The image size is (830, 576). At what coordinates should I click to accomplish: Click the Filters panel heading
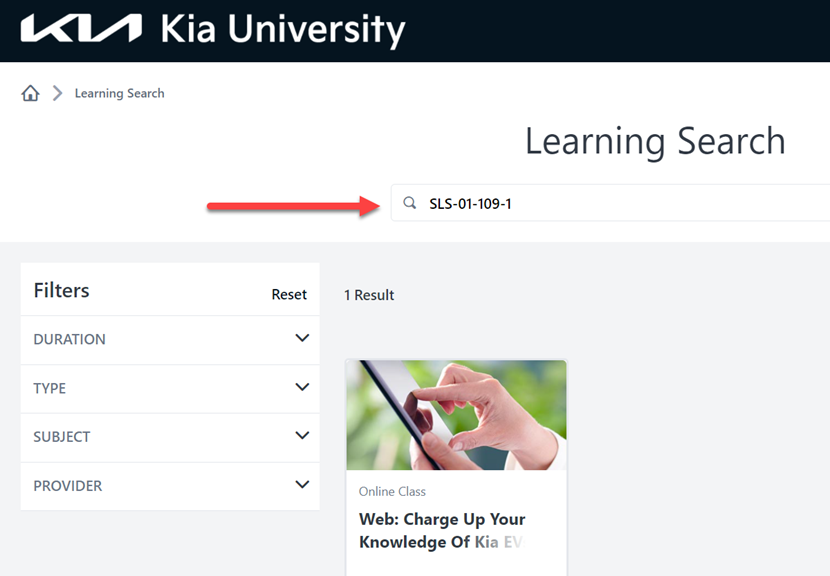(x=61, y=291)
